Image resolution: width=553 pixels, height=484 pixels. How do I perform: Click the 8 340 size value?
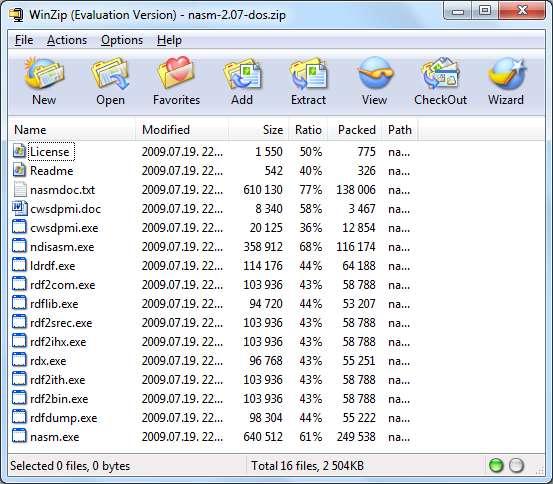point(269,209)
